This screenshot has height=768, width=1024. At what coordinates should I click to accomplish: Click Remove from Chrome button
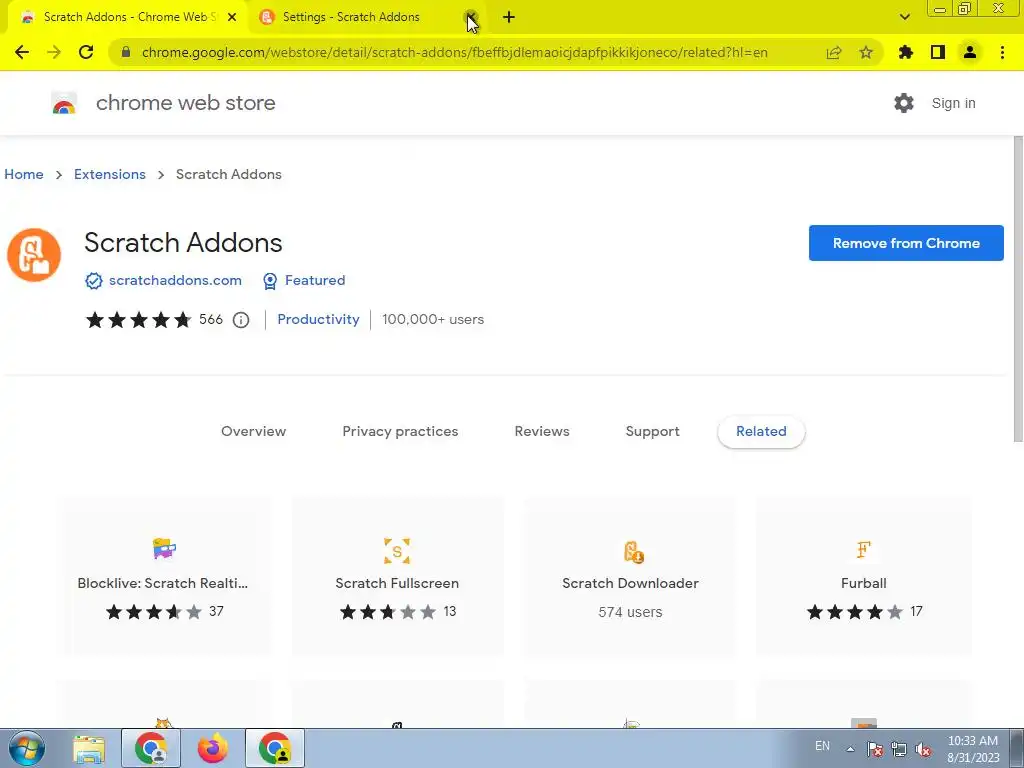(x=906, y=243)
